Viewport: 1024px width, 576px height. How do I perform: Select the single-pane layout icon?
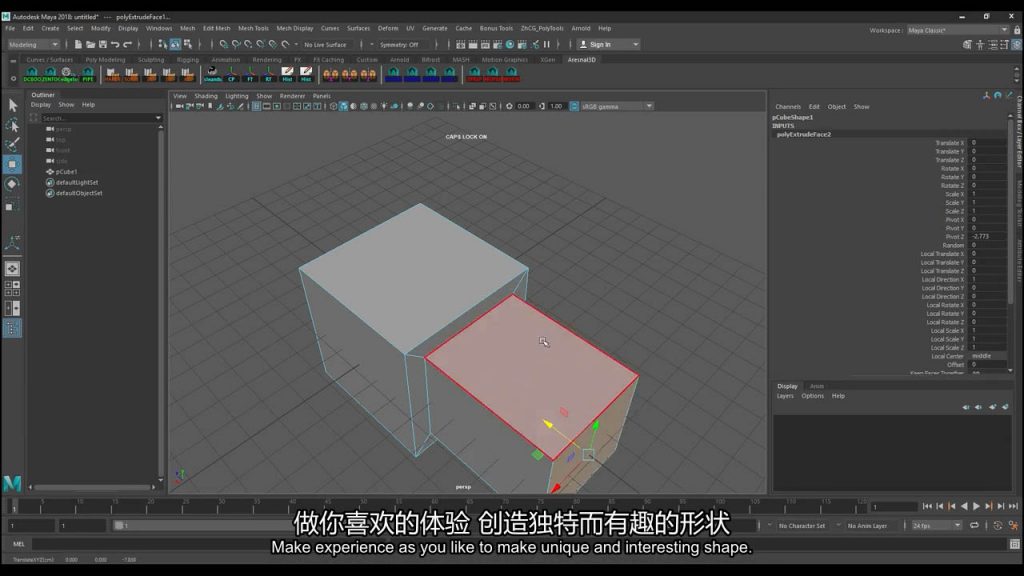click(x=12, y=268)
